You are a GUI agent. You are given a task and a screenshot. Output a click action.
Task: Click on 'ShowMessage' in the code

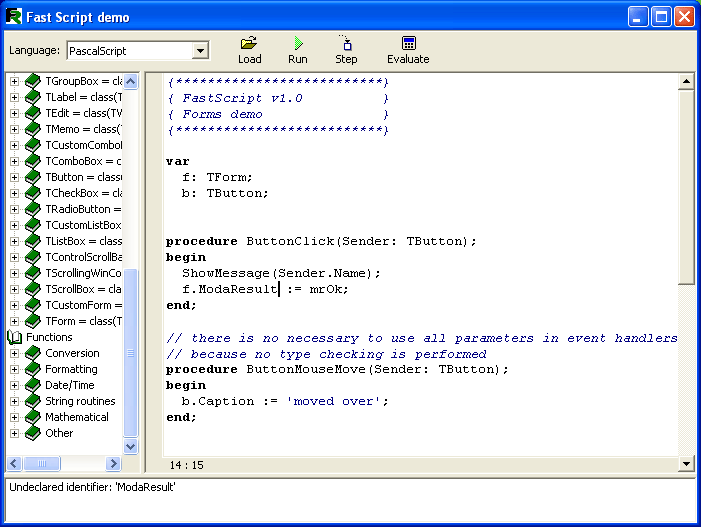point(225,273)
